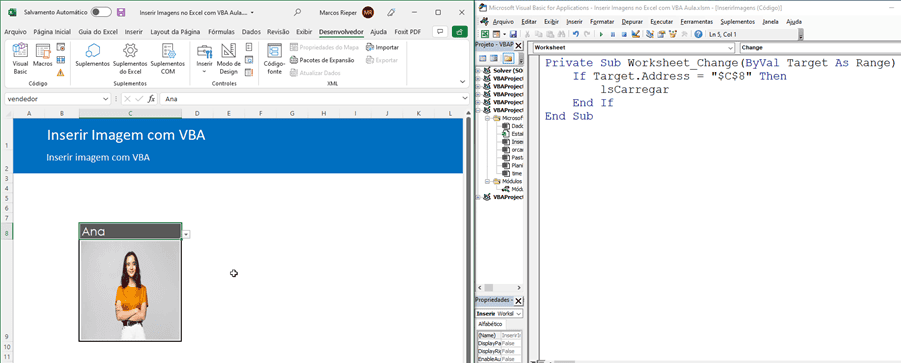
Task: Click the Reset stop icon in VBA
Action: pos(624,34)
